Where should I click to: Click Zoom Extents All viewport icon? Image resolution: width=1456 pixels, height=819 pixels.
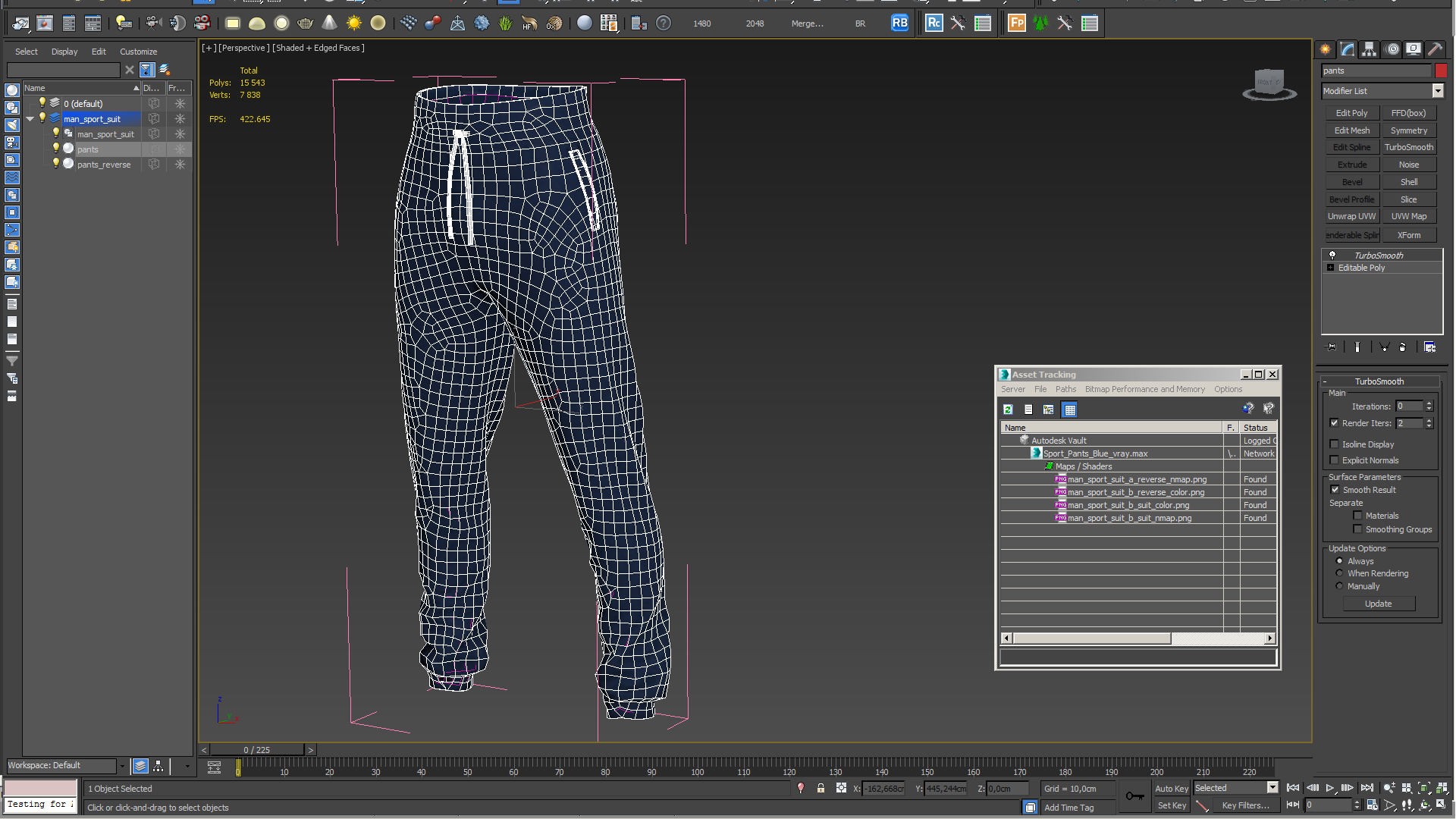[x=1442, y=789]
